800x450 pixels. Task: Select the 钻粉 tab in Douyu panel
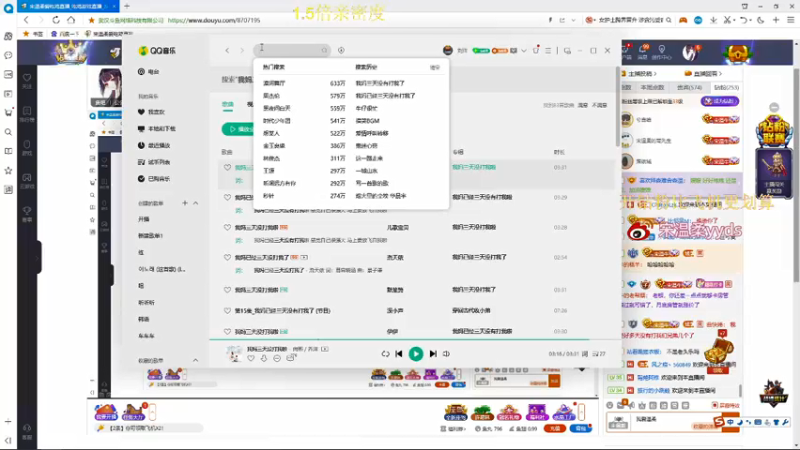click(x=726, y=88)
